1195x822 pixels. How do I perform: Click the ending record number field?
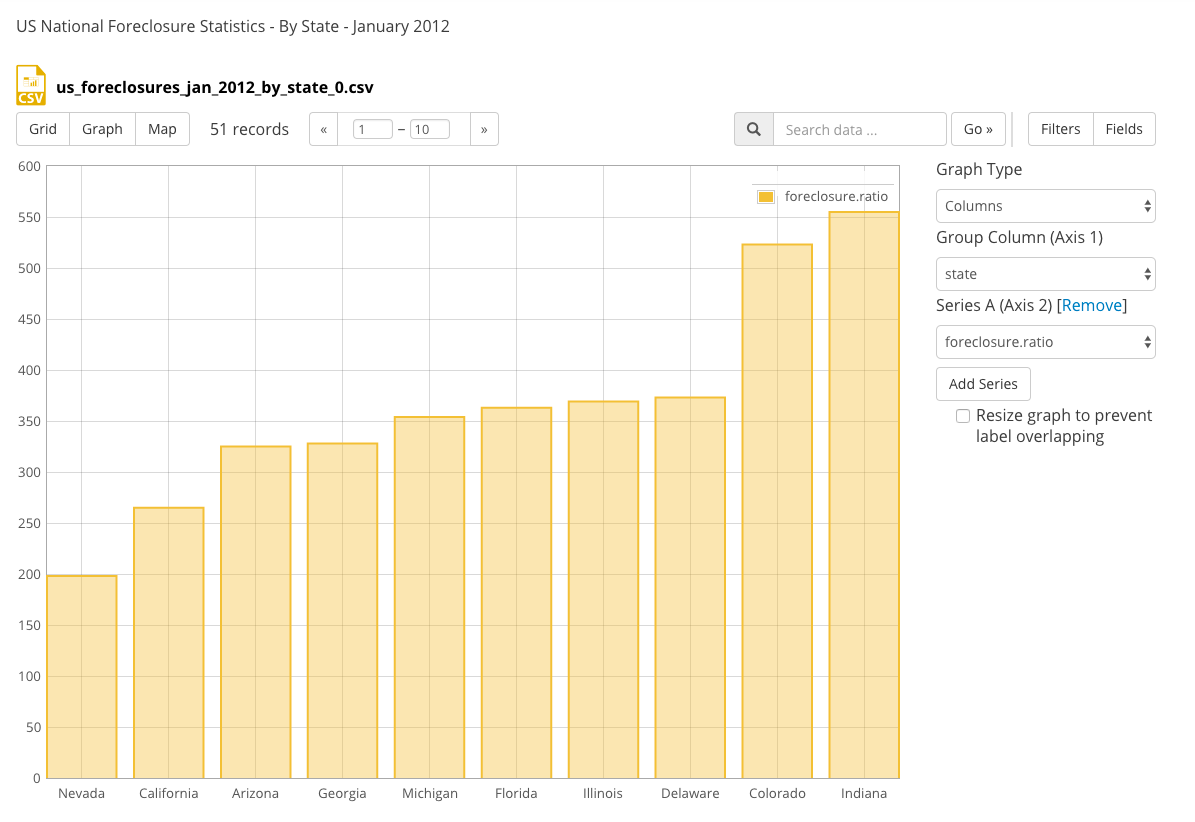(430, 130)
